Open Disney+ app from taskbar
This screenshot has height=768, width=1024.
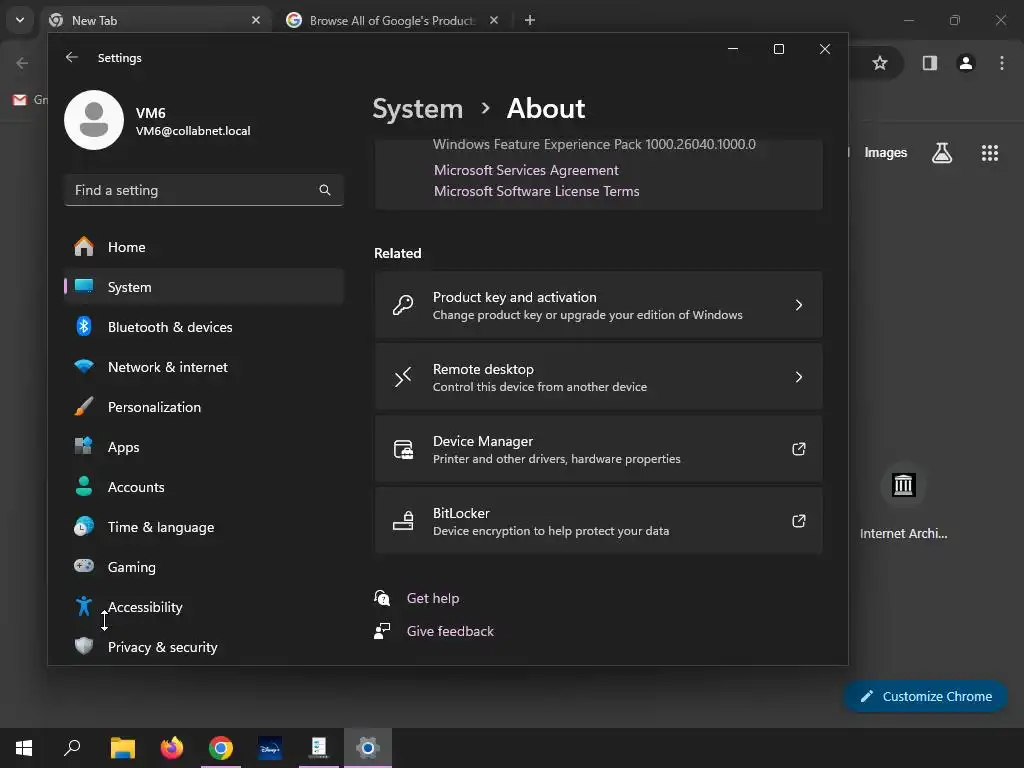click(270, 747)
